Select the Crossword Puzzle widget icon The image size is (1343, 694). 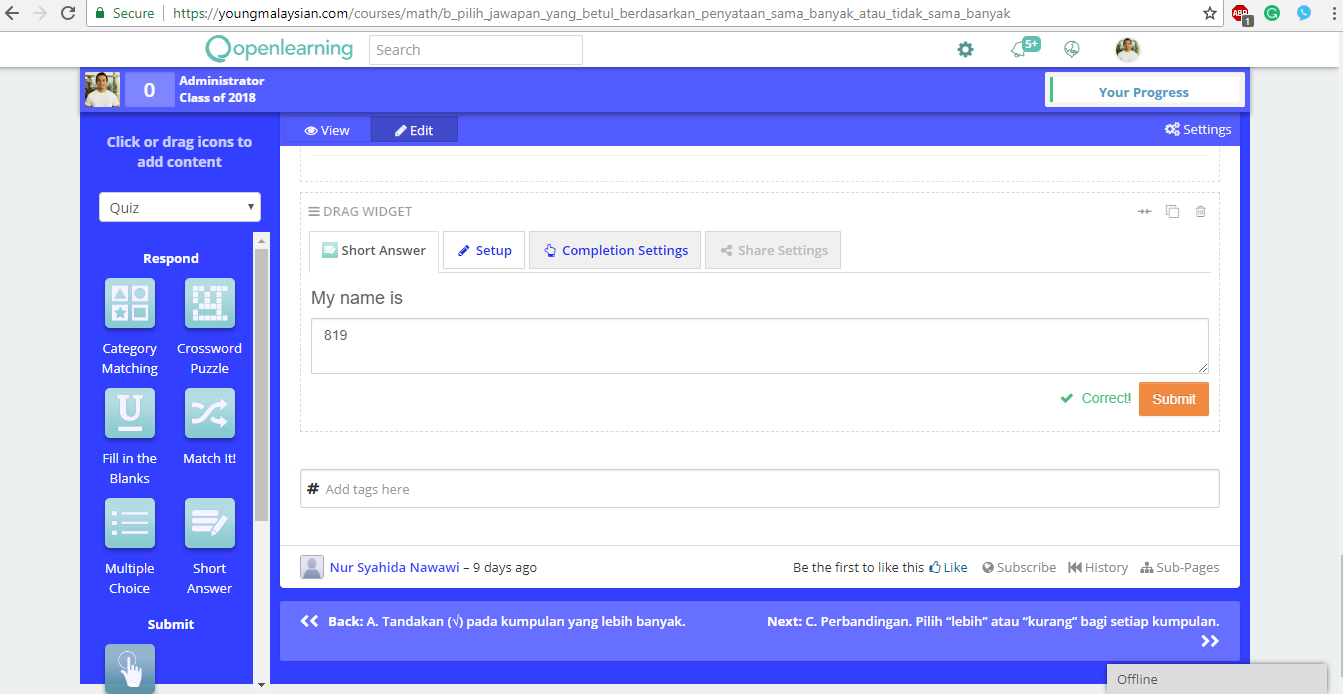click(209, 303)
